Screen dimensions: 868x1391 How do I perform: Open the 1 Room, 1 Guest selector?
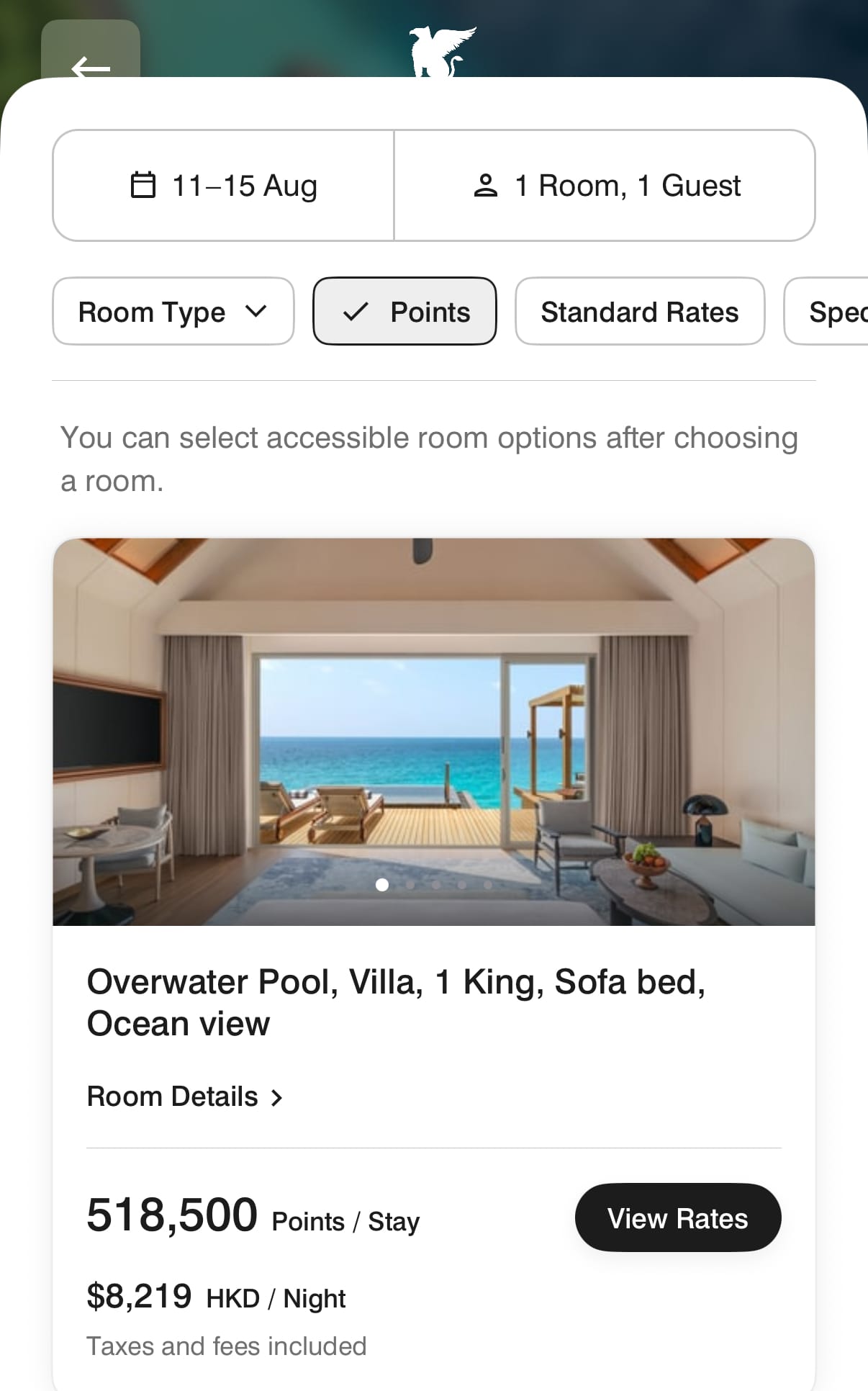[605, 185]
